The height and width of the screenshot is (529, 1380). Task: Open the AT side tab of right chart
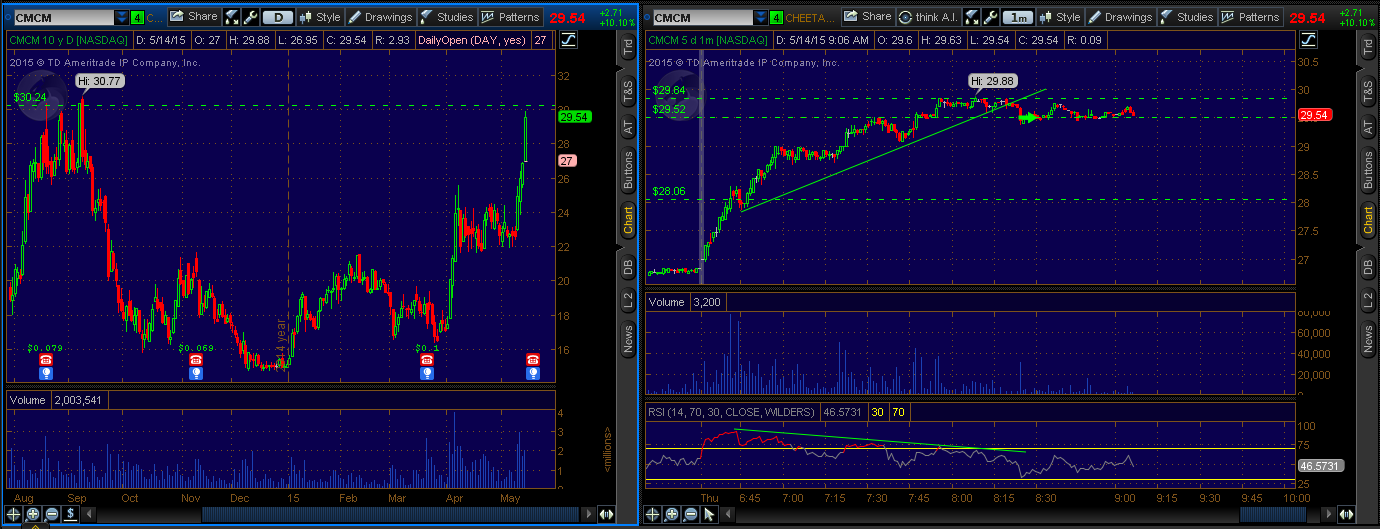(1367, 127)
